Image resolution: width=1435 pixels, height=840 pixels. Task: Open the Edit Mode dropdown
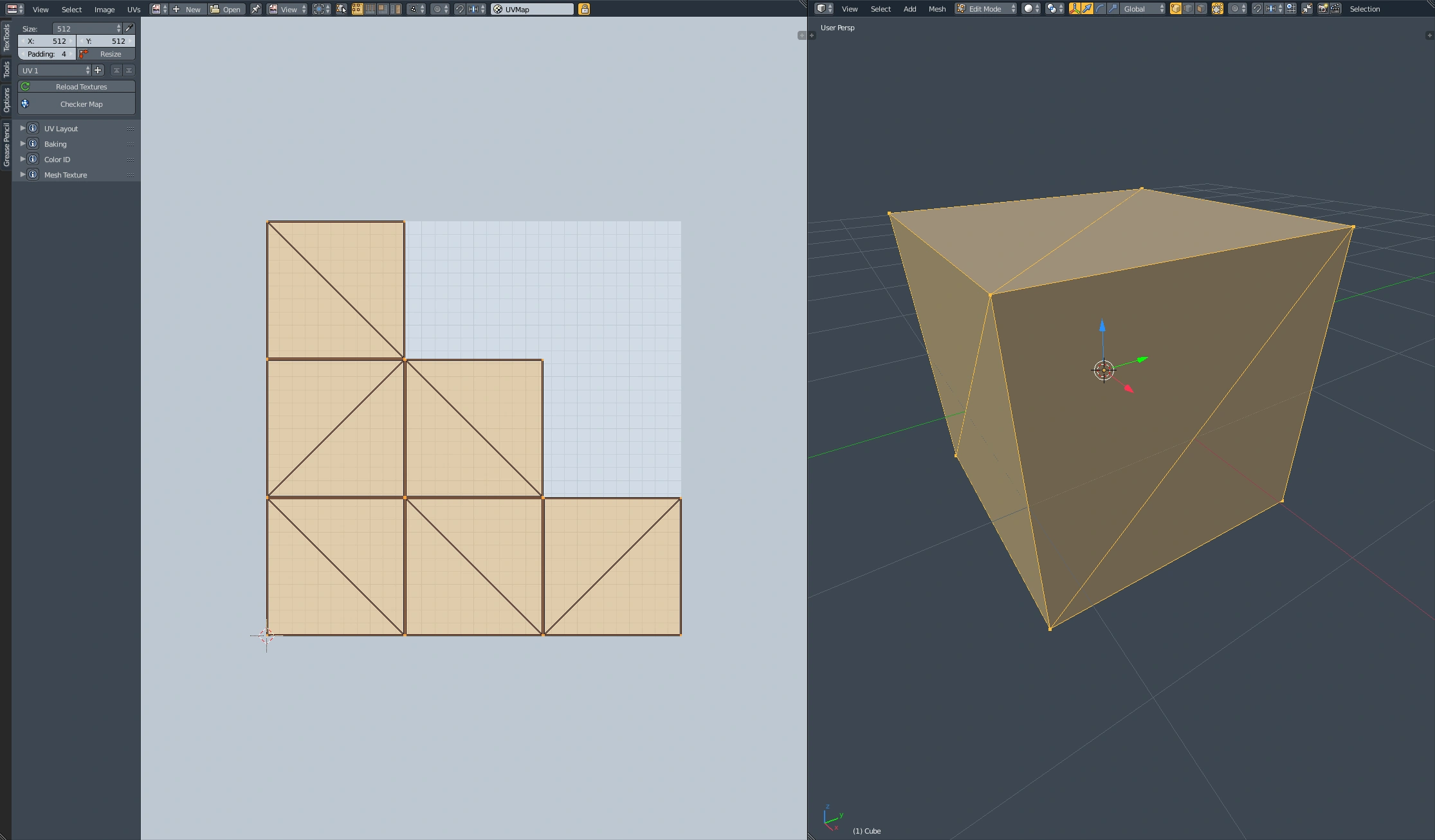985,9
